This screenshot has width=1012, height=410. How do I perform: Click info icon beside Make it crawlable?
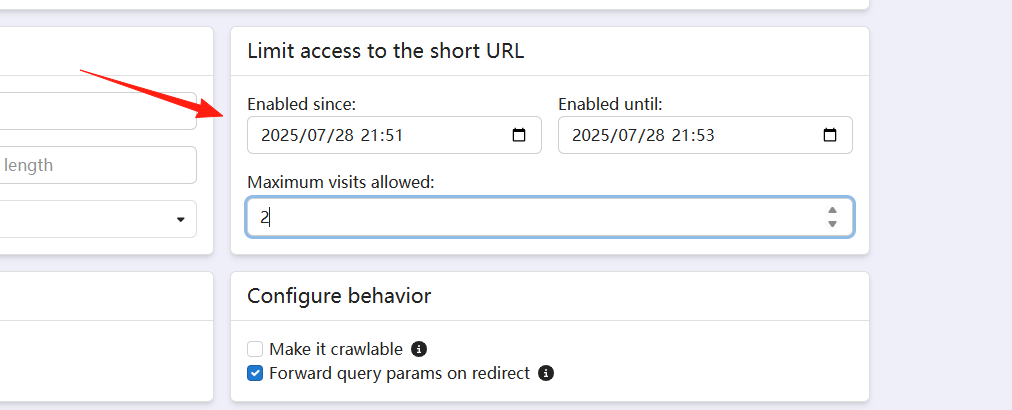pos(419,349)
